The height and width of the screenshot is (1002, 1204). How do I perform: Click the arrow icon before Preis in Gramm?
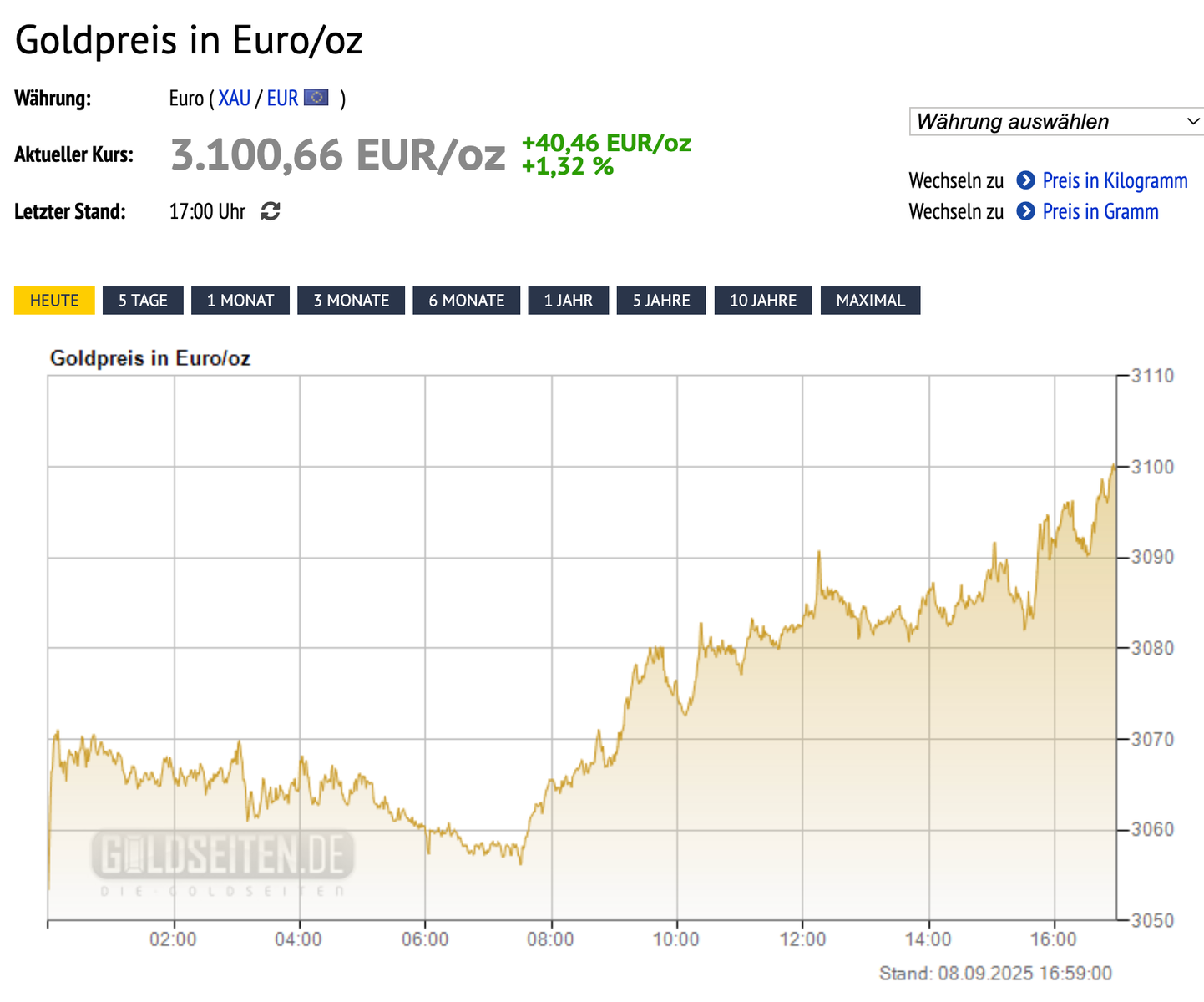point(1025,211)
